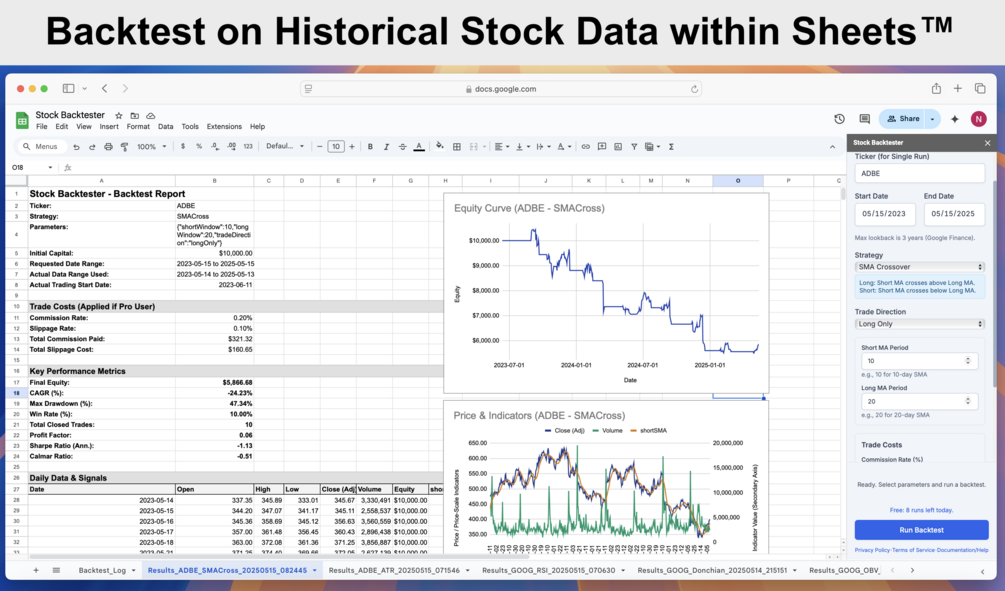The image size is (1005, 591).
Task: Toggle strikethrough formatting
Action: point(403,147)
